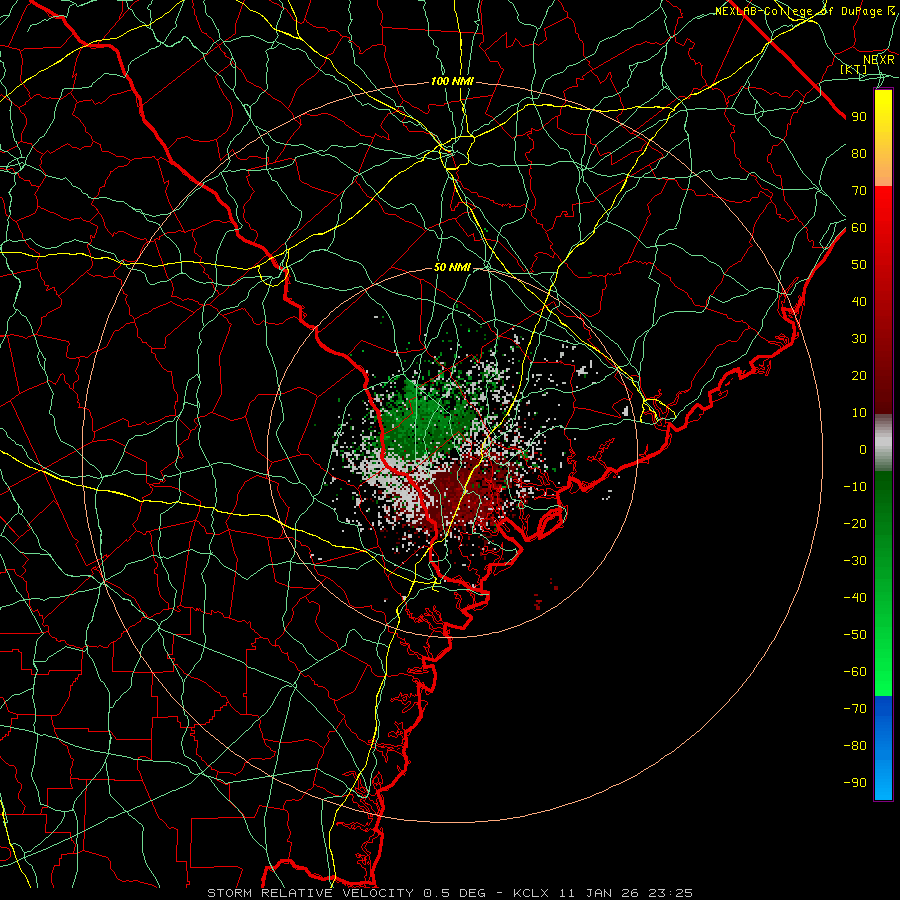
Task: Click the -70 value on the color scale
Action: click(x=855, y=709)
